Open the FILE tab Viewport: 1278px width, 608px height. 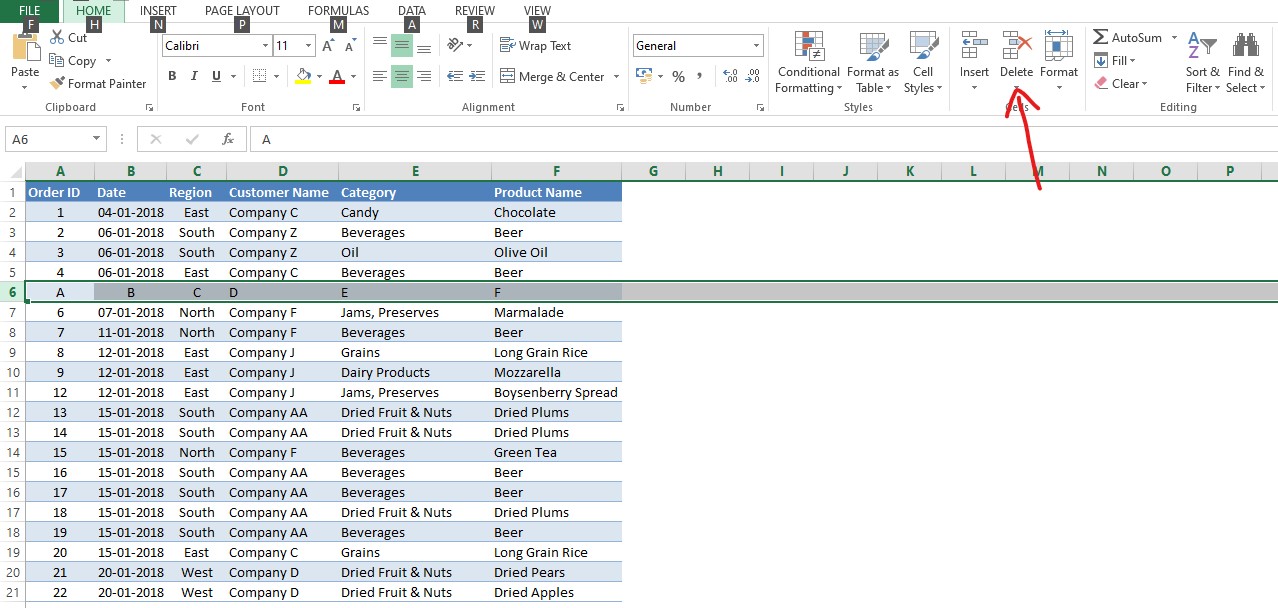click(x=30, y=11)
